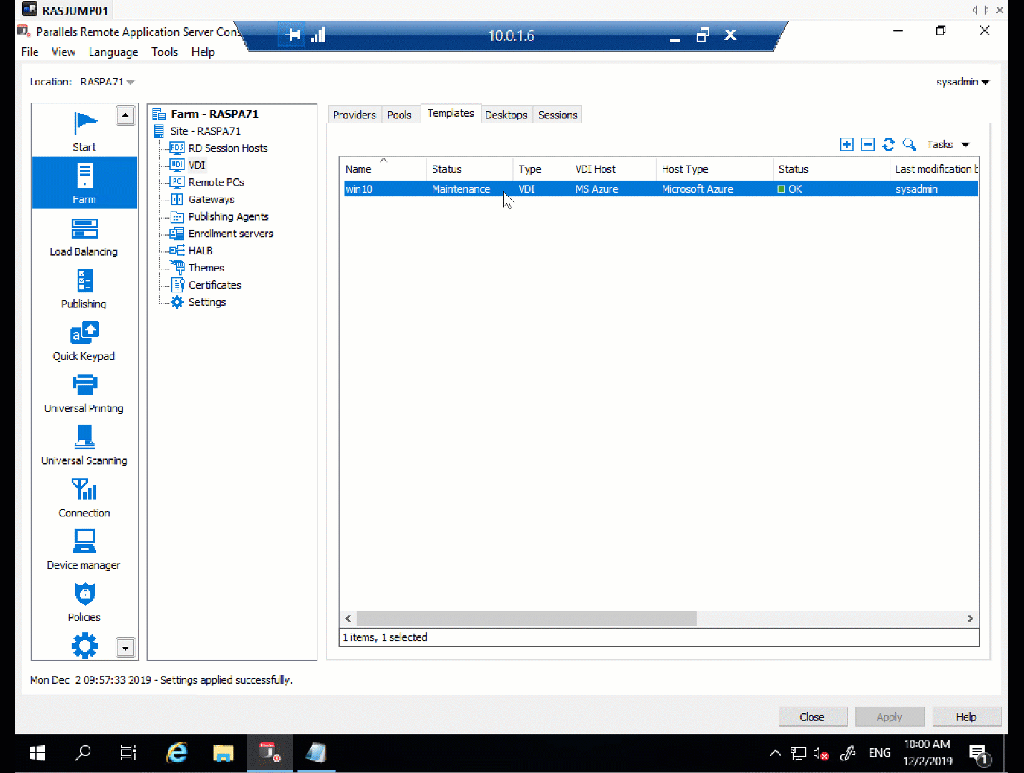Open the View menu
The image size is (1024, 773).
[x=63, y=52]
